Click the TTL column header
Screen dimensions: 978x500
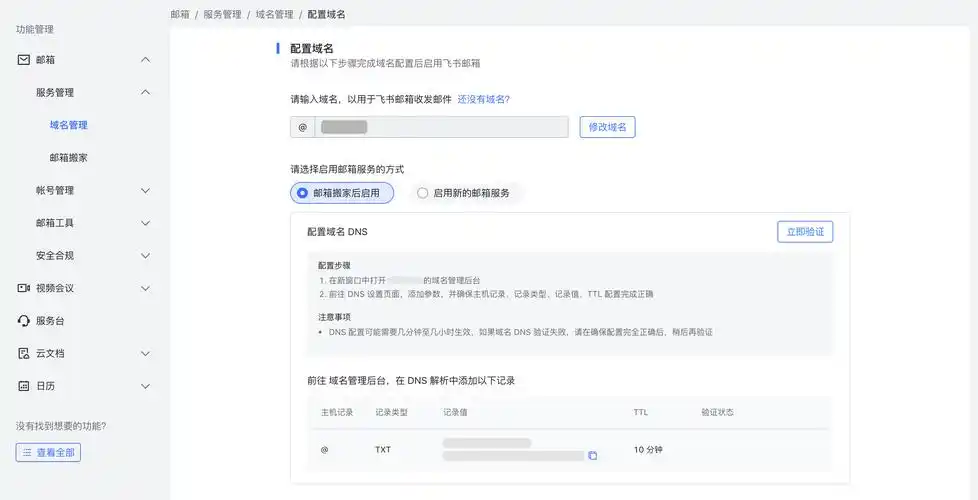pyautogui.click(x=641, y=413)
